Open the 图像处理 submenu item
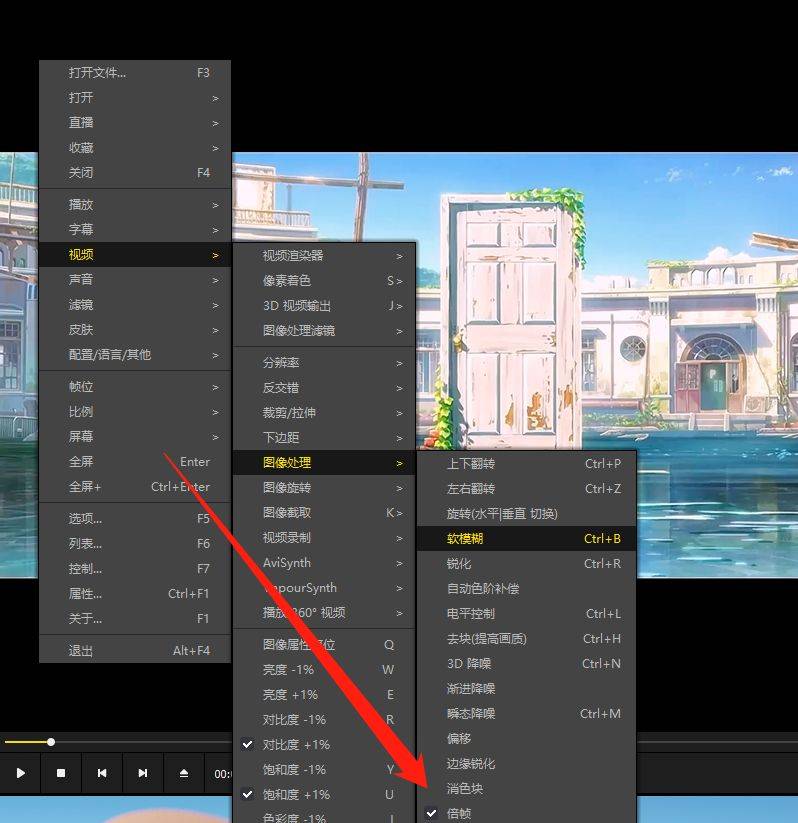The image size is (798, 823). [x=324, y=463]
